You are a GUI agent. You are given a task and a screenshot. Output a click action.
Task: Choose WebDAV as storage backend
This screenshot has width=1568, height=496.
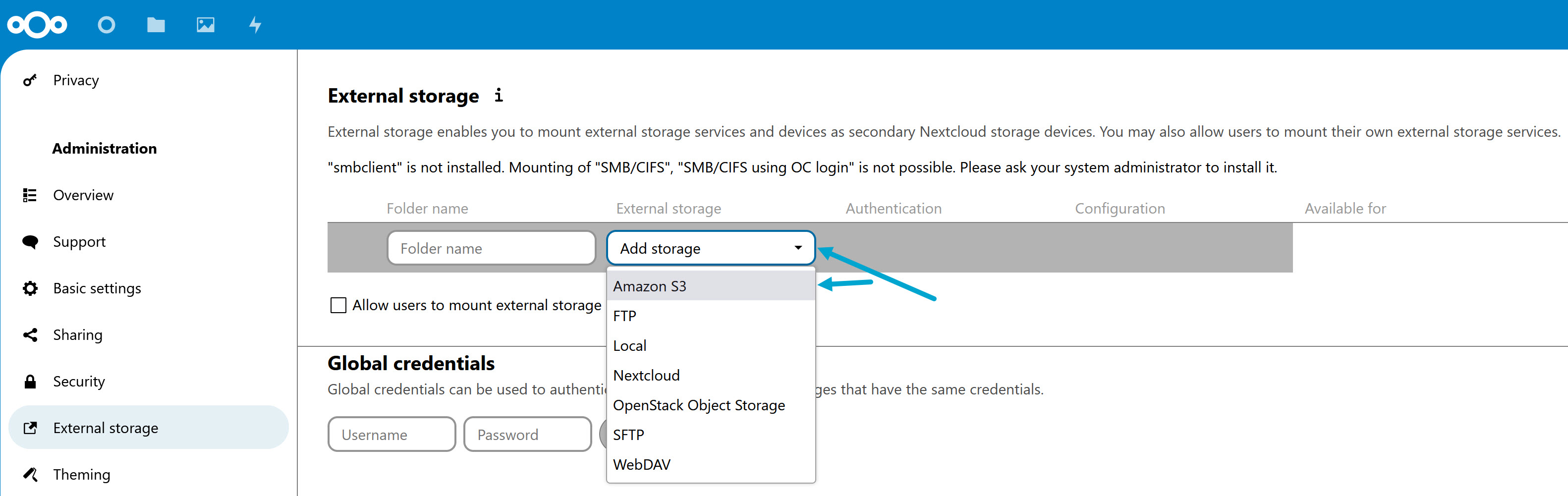(x=642, y=464)
